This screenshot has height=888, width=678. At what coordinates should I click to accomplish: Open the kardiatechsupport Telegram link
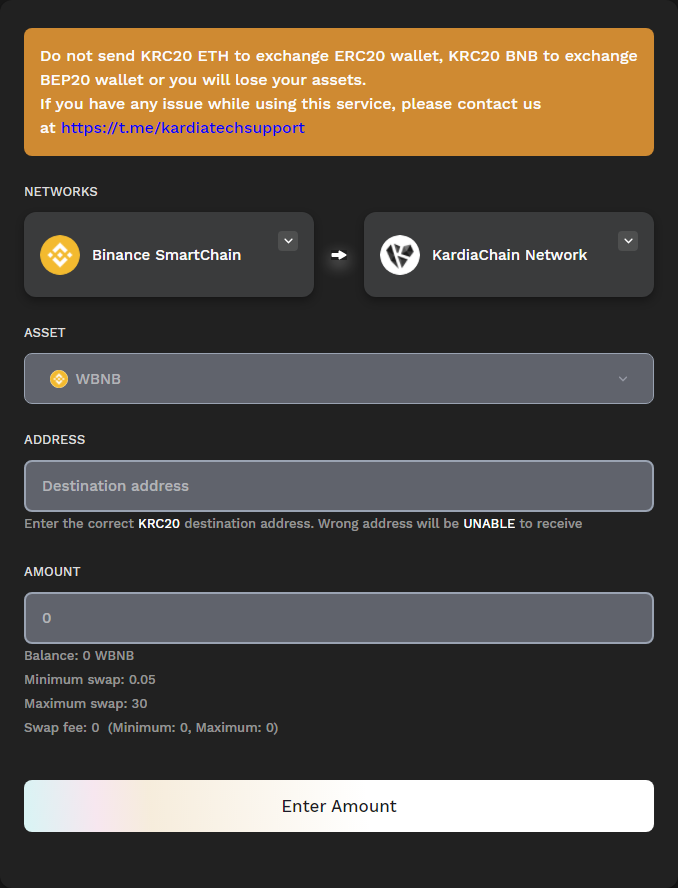[183, 127]
